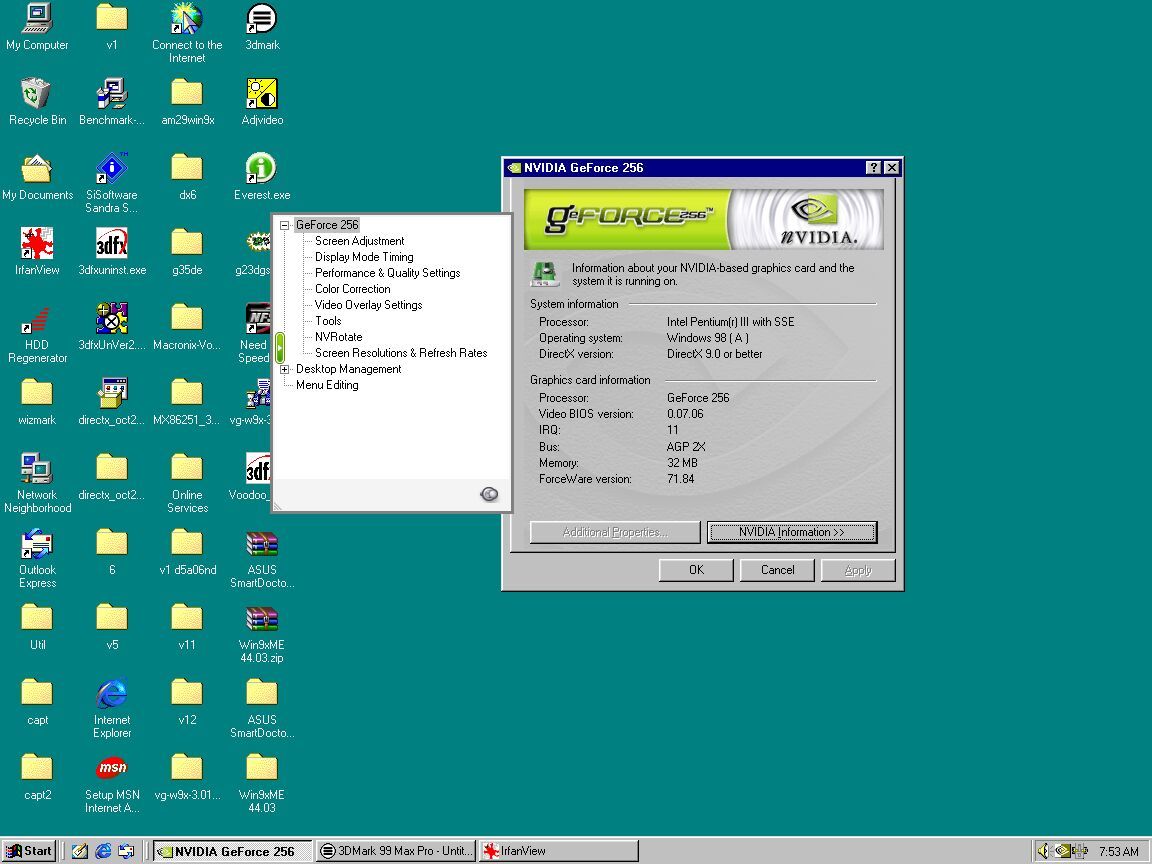Select the Menu Editing item
The height and width of the screenshot is (864, 1152).
pos(327,385)
